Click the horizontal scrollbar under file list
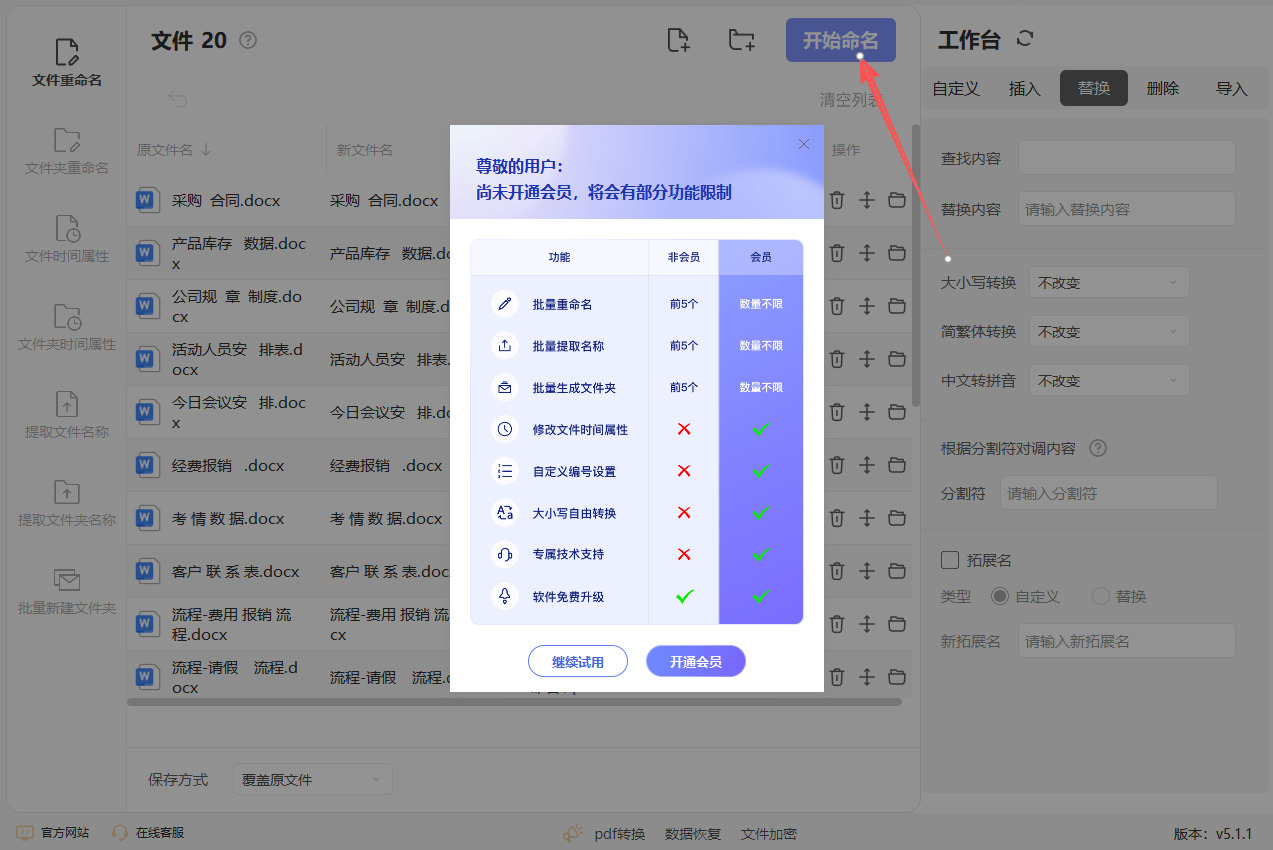The height and width of the screenshot is (850, 1273). coord(514,702)
